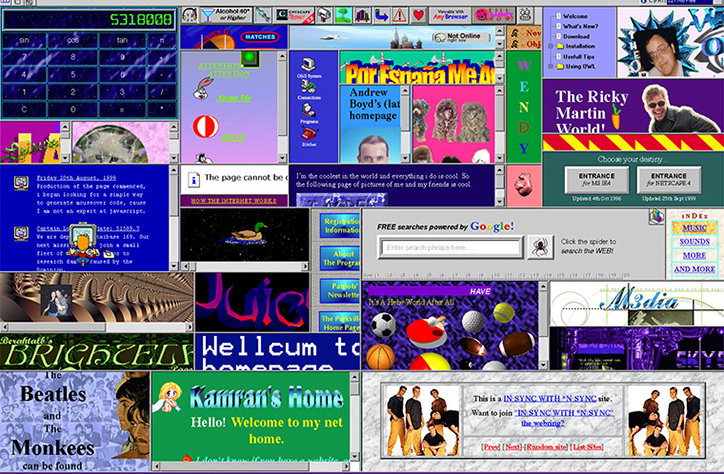Click the spider search button

coord(540,247)
